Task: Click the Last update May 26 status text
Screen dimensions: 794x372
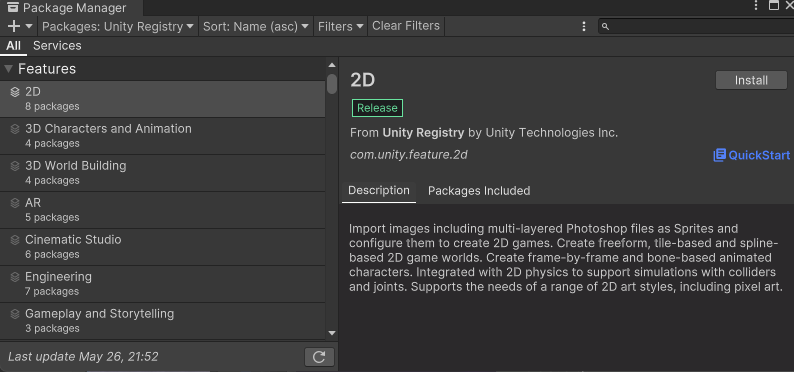Action: pyautogui.click(x=83, y=357)
